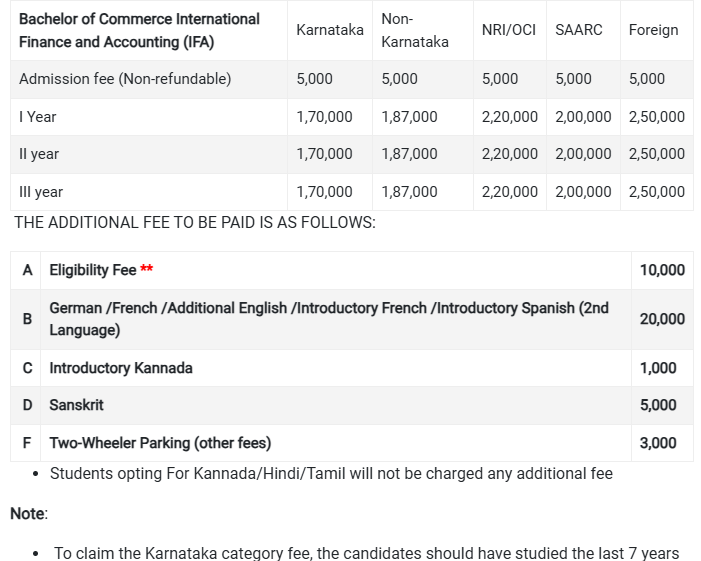701x561 pixels.
Task: Click THE ADDITIONAL FEE TO BE PAID heading
Action: tap(195, 222)
